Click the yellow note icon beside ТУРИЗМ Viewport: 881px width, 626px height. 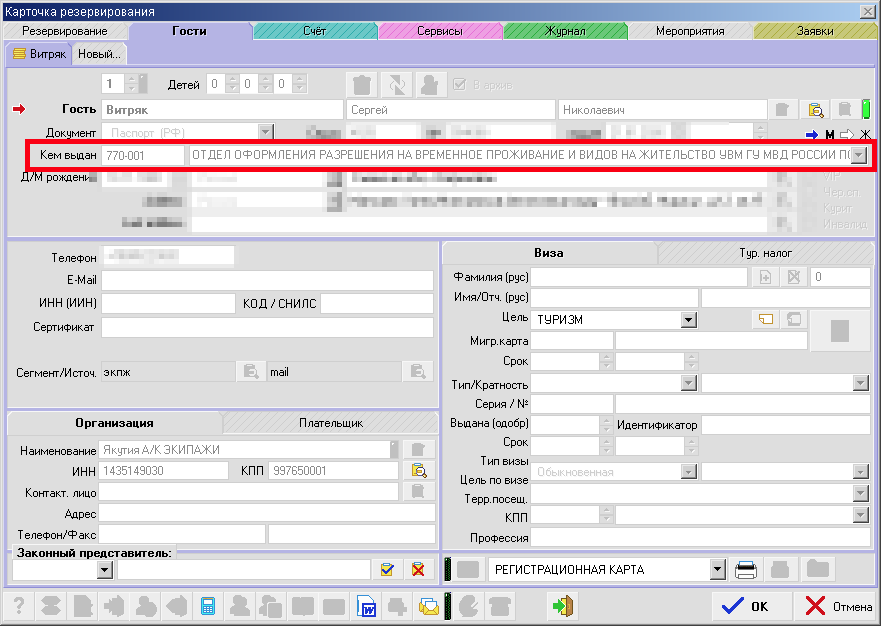[x=766, y=320]
